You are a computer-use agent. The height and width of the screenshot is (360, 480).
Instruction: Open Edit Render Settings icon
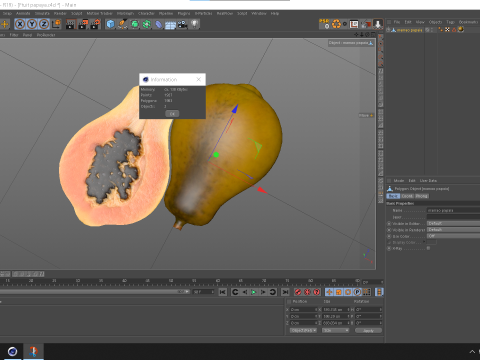pyautogui.click(x=95, y=24)
